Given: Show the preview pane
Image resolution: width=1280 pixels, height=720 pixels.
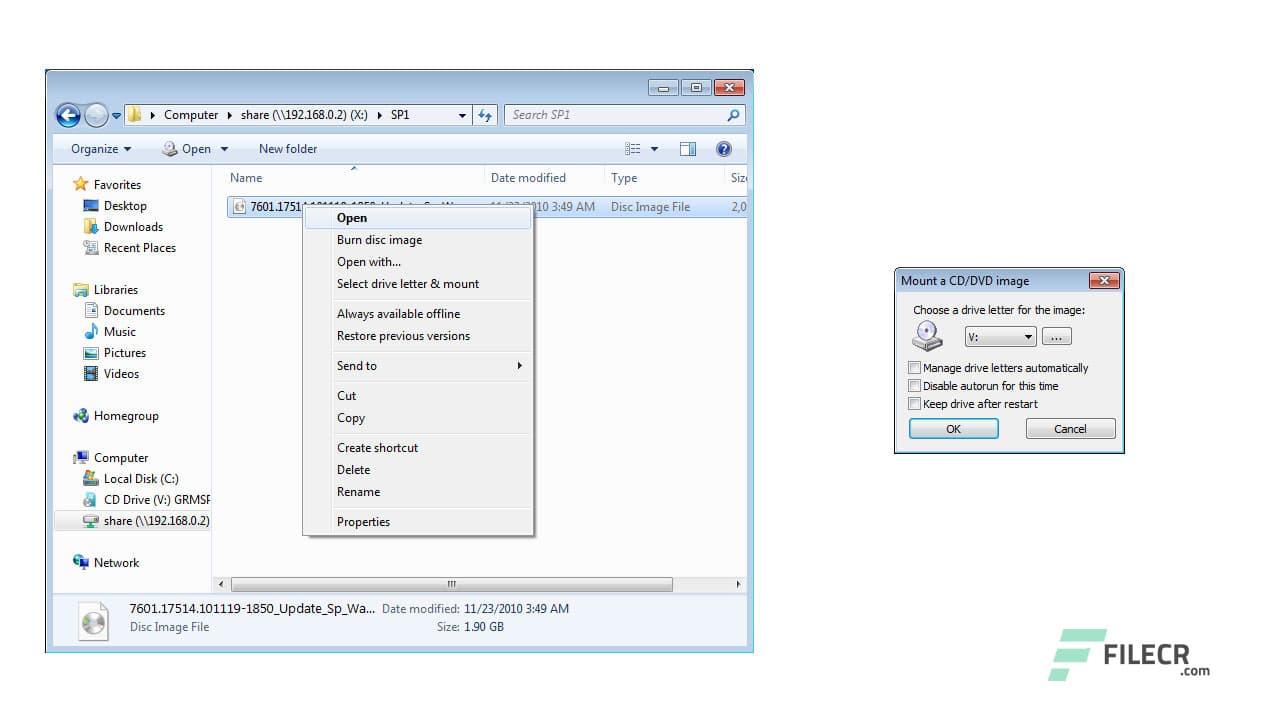Looking at the screenshot, I should (688, 148).
